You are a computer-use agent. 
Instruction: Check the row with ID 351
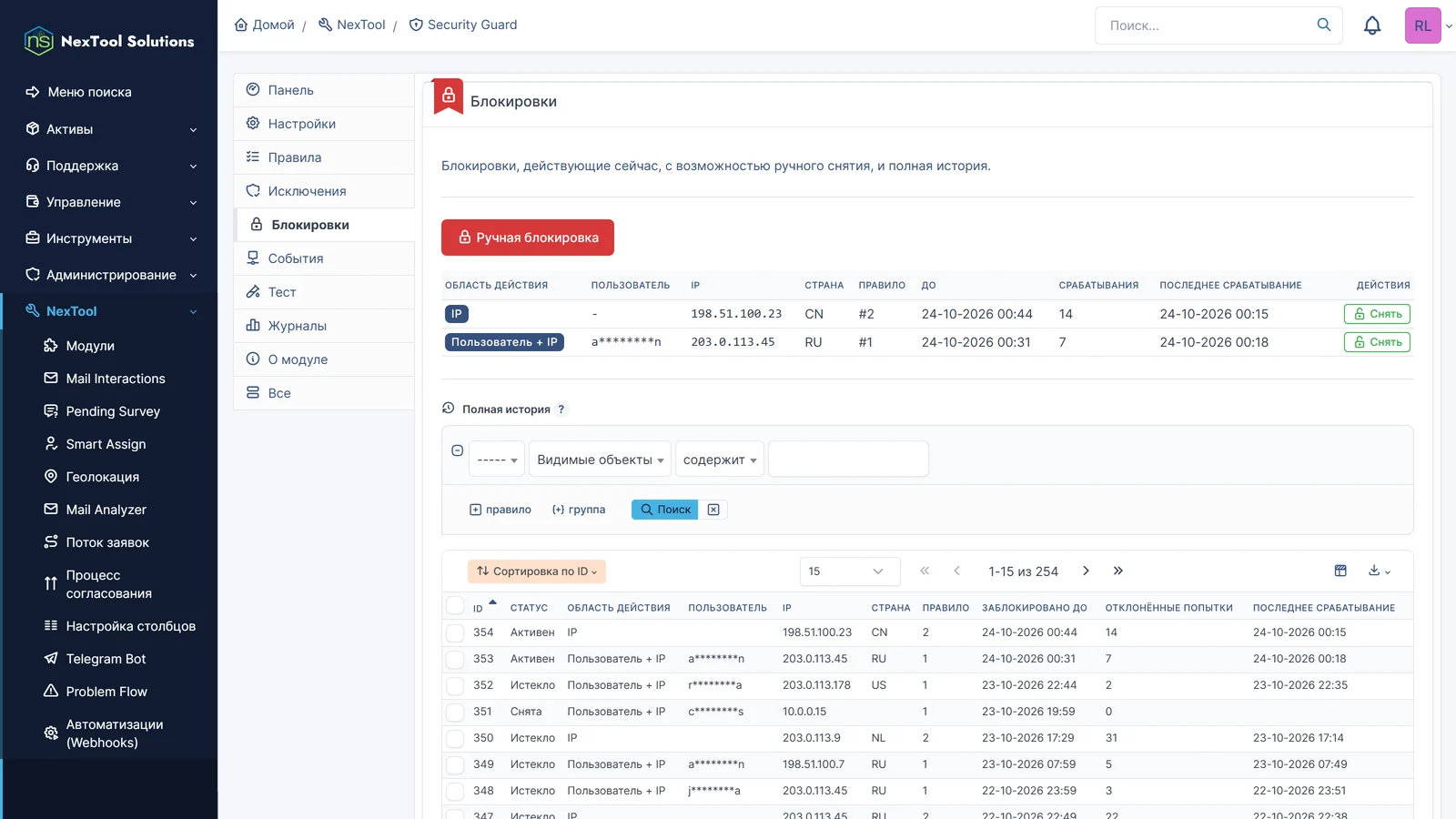tap(455, 712)
